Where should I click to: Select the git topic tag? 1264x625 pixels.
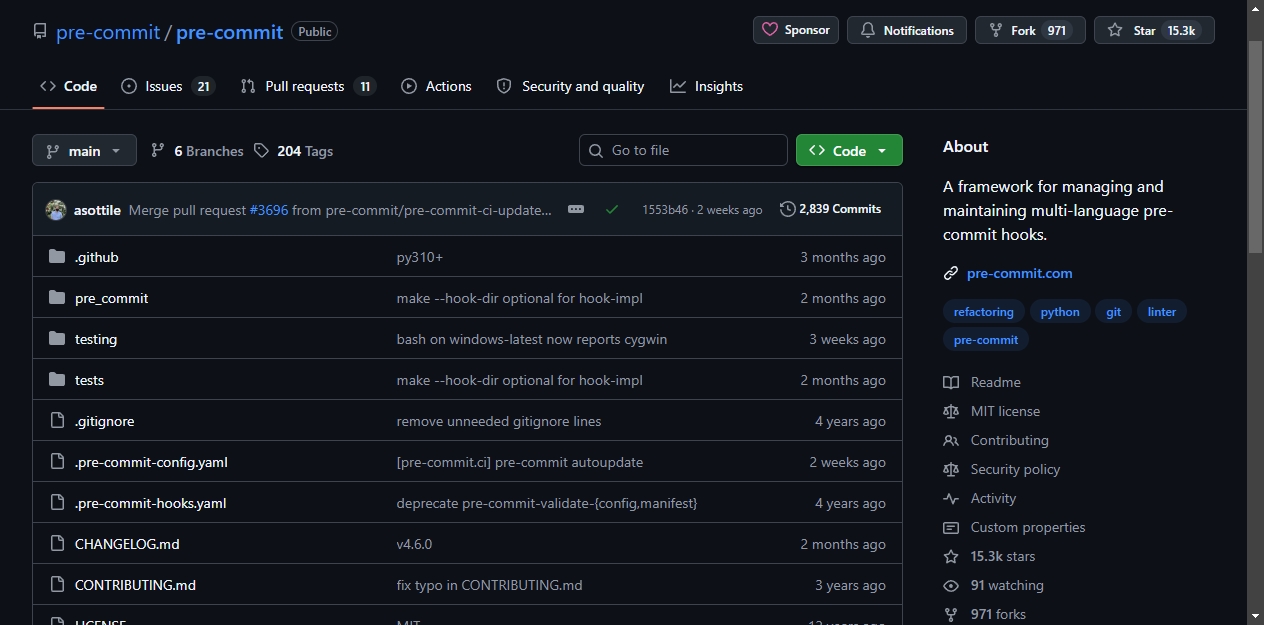(x=1114, y=312)
